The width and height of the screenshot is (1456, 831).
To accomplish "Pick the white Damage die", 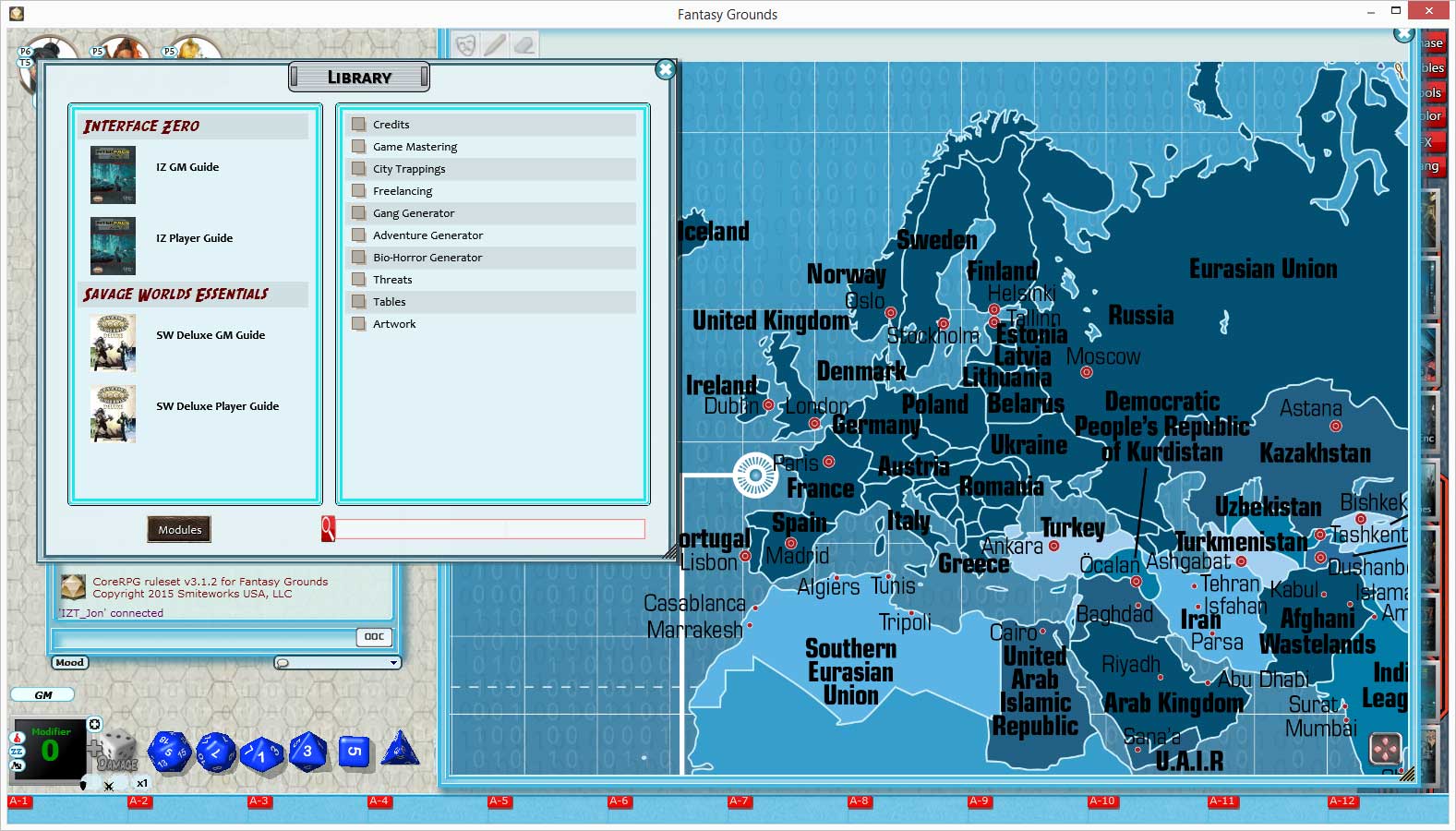I will point(118,751).
